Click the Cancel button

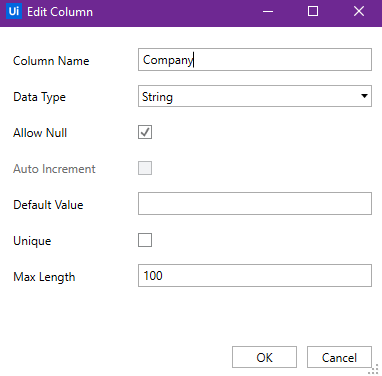click(x=339, y=357)
